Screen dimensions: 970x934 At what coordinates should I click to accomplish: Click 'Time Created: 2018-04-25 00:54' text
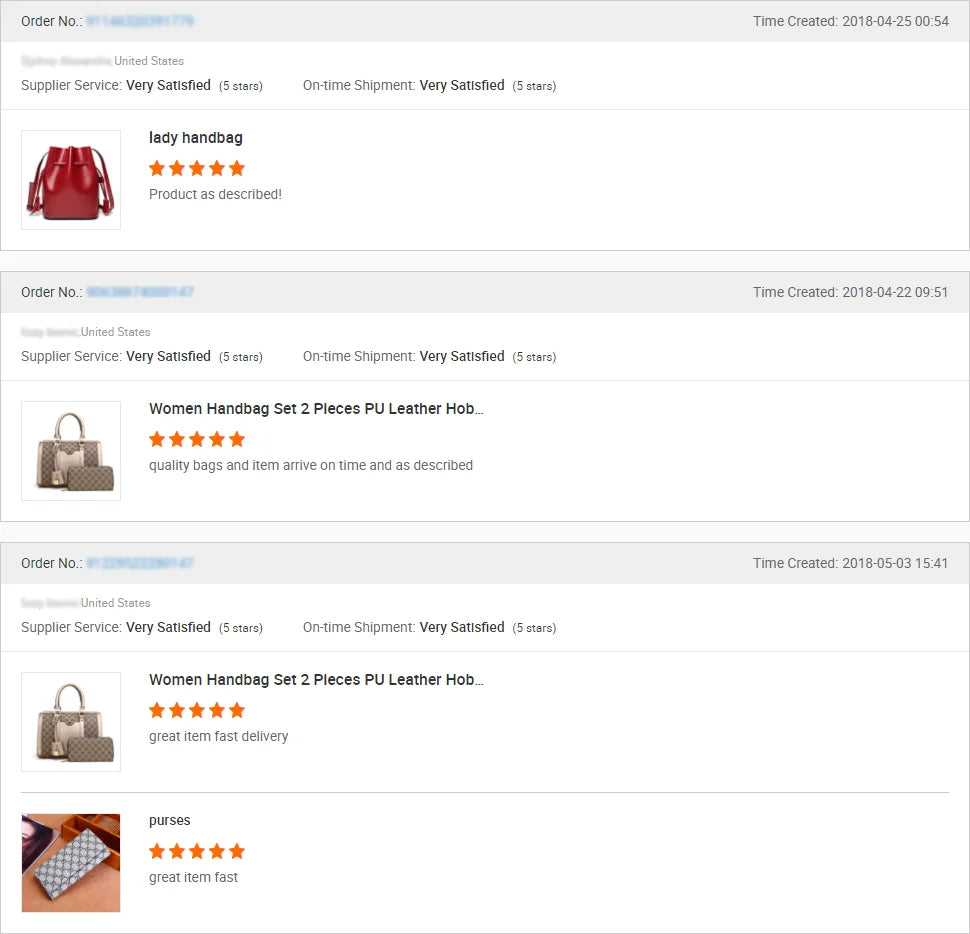tap(851, 21)
